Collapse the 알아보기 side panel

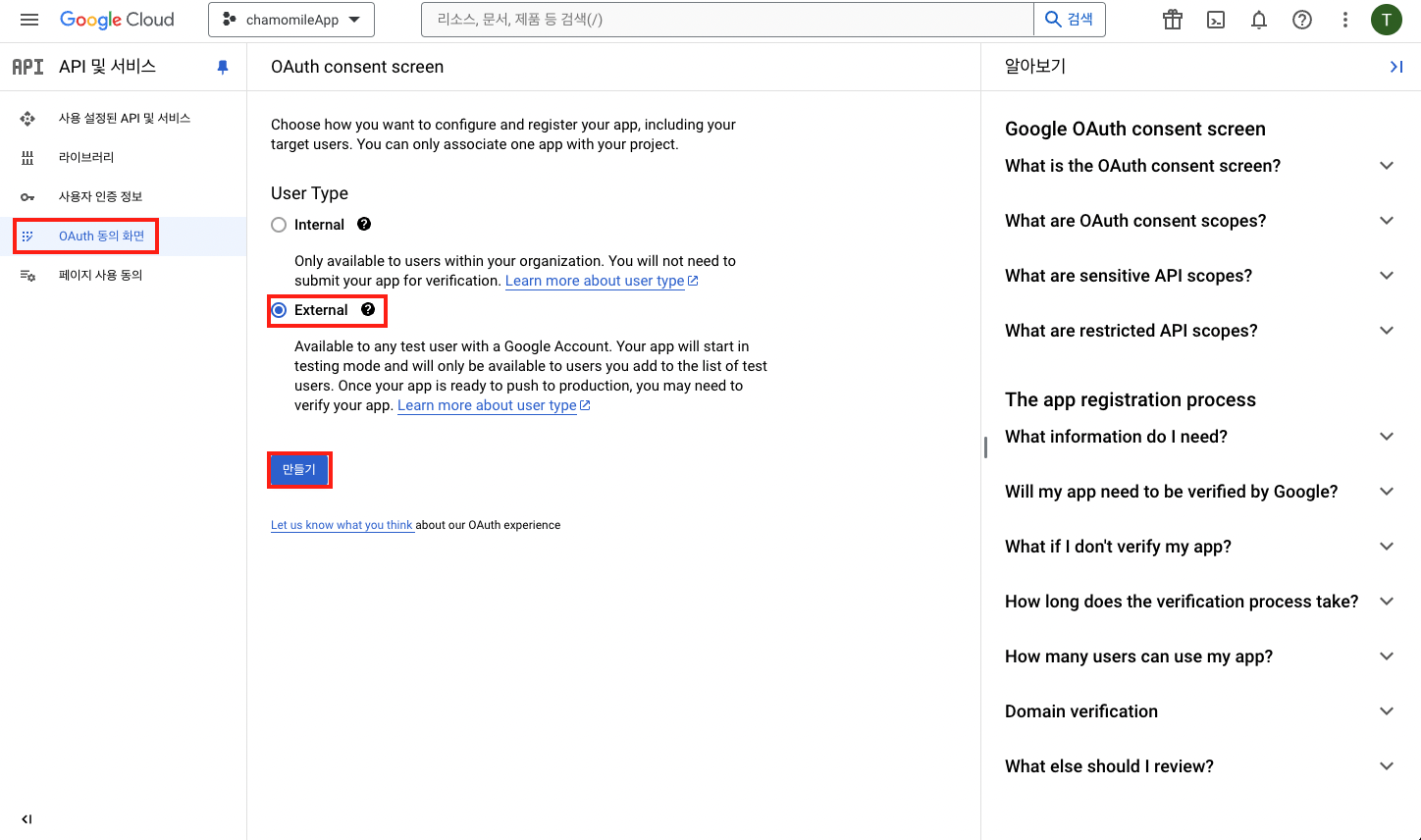[1395, 67]
